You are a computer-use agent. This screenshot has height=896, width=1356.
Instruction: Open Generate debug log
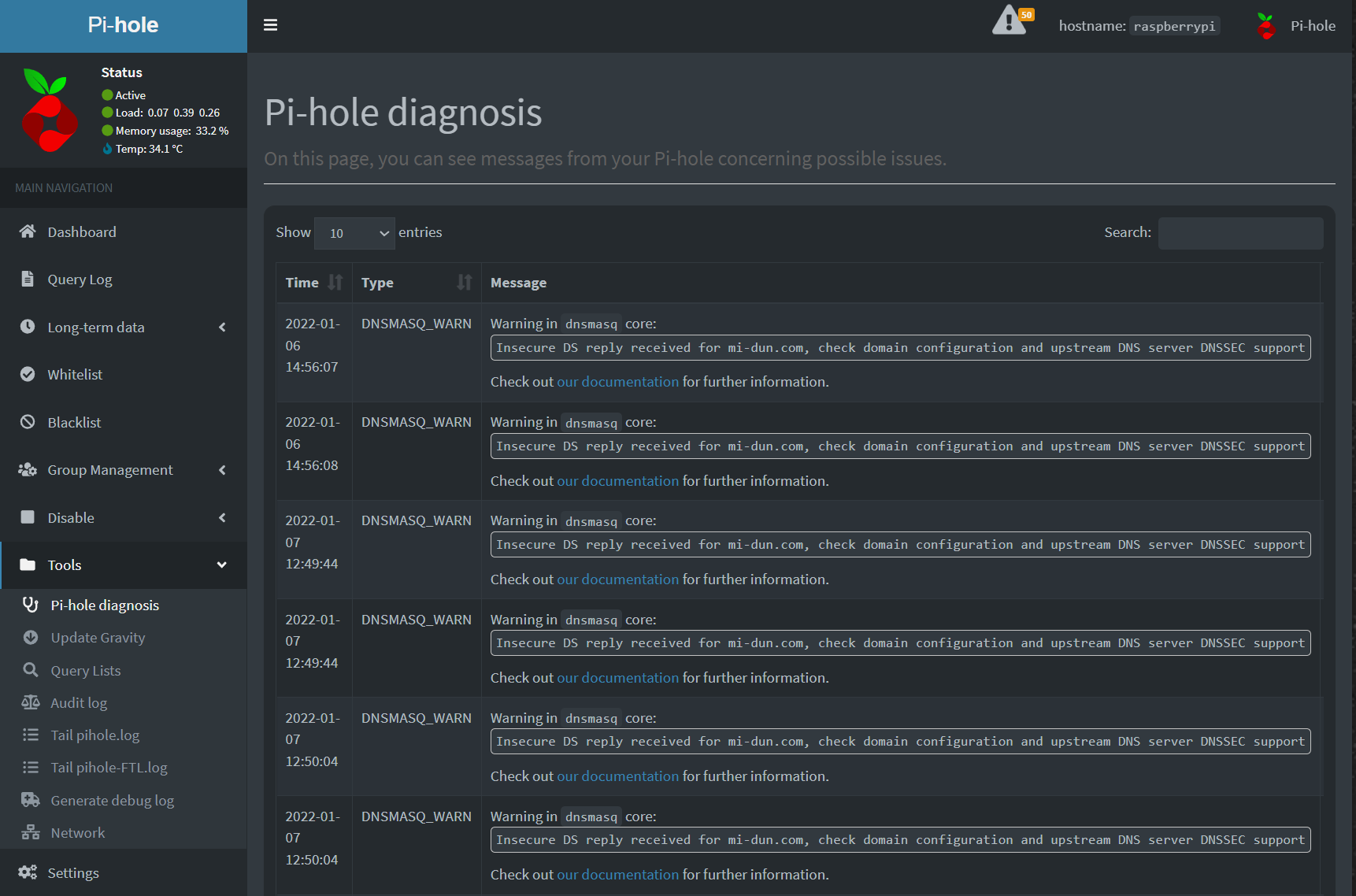[x=113, y=800]
